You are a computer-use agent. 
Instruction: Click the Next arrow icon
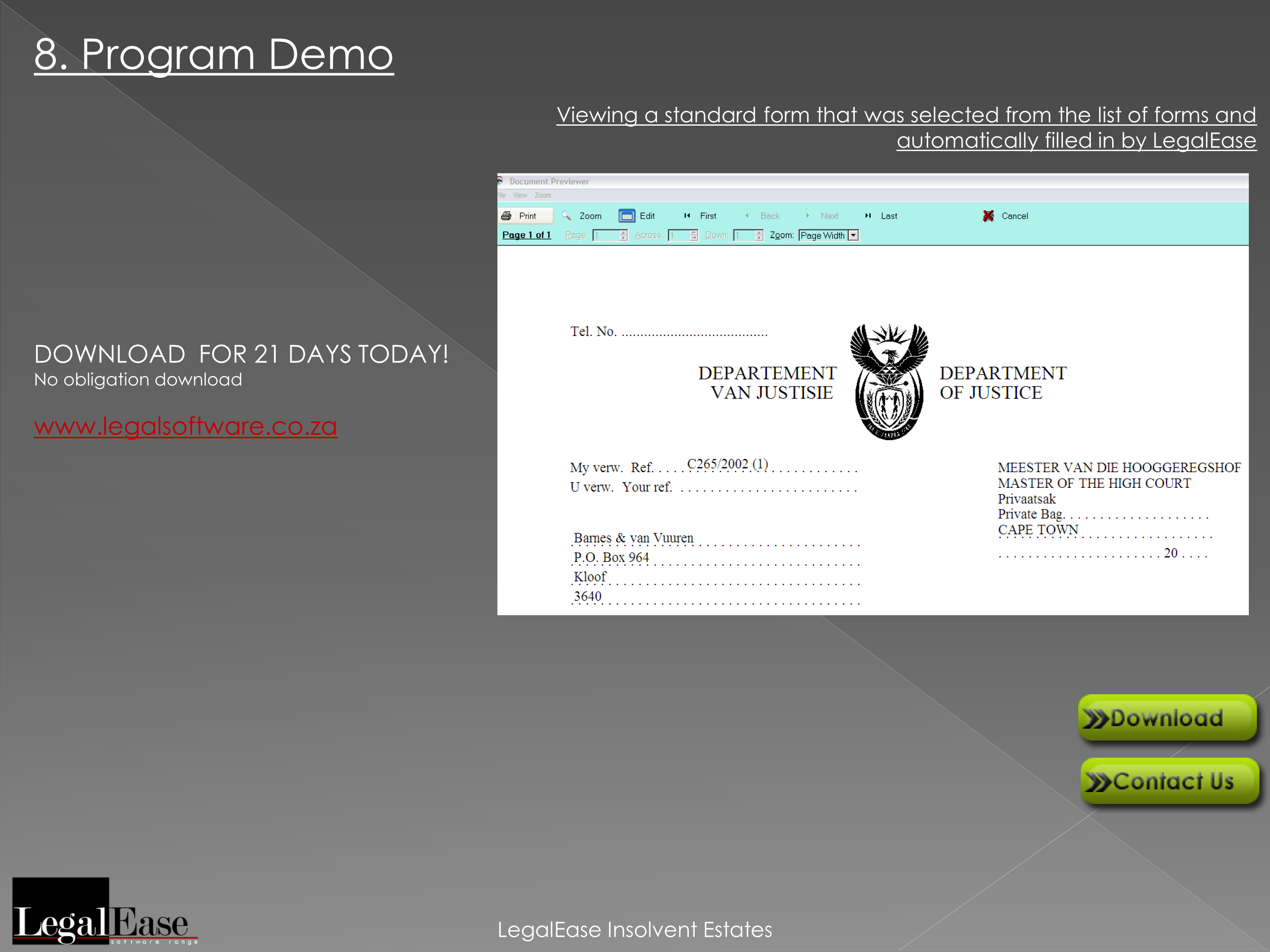coord(807,216)
